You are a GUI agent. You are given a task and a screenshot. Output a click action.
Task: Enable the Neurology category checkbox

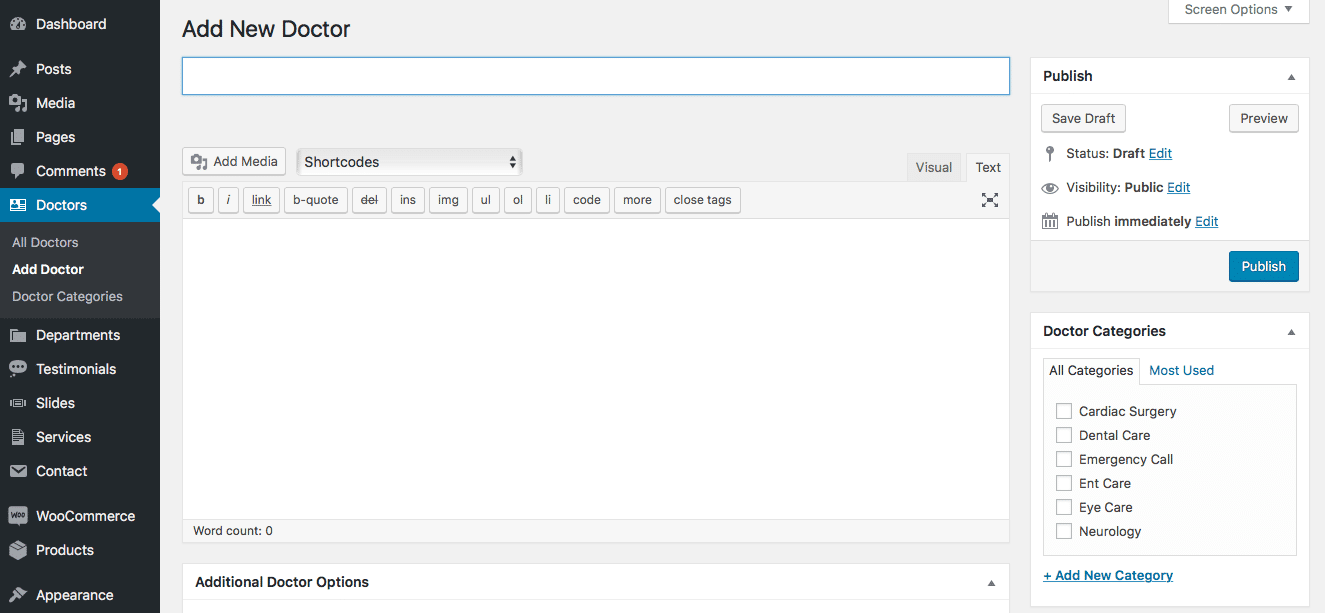tap(1064, 531)
